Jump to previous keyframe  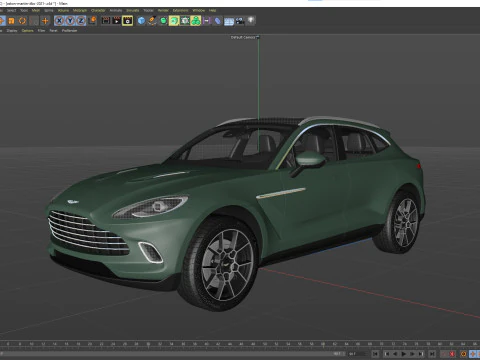387,354
